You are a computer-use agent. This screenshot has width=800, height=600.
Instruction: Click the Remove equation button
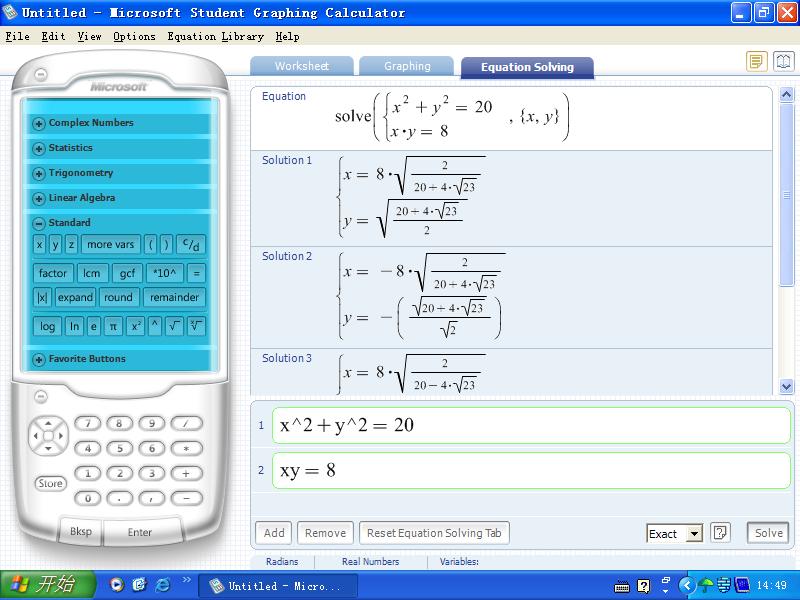(325, 533)
